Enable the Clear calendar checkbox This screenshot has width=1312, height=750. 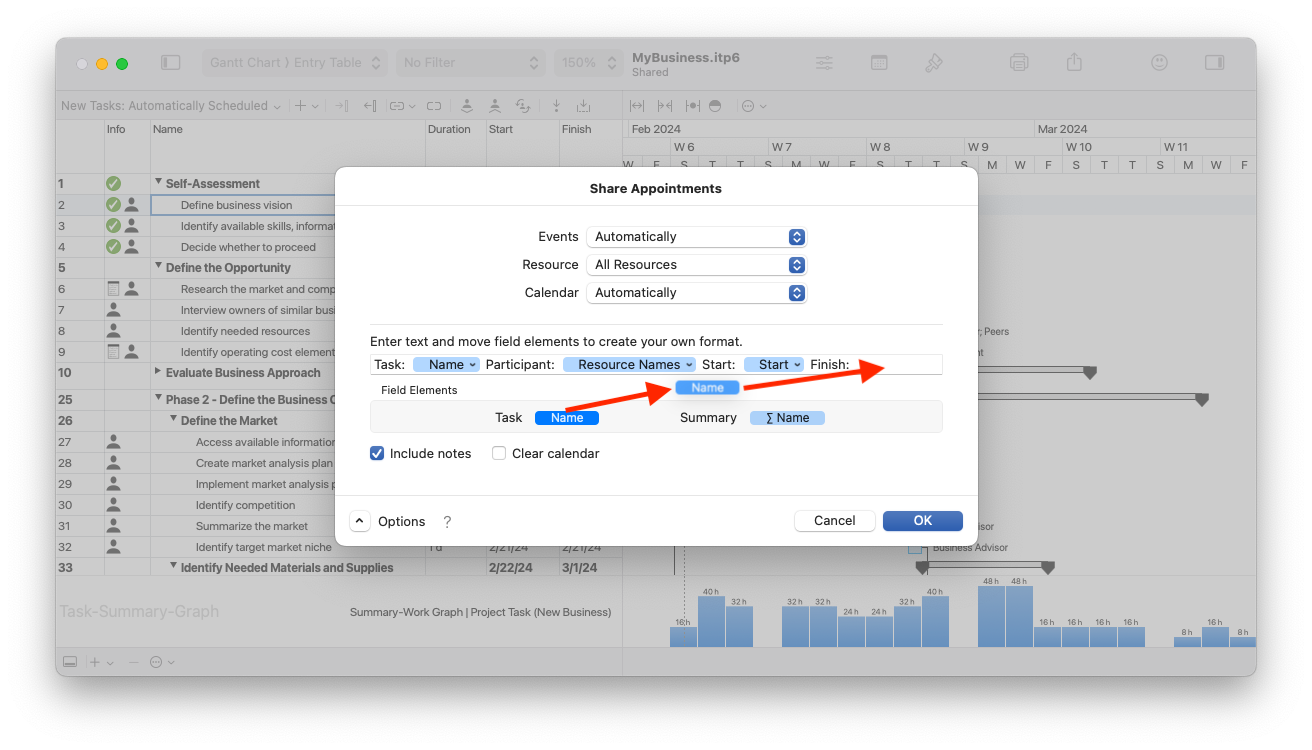(499, 453)
